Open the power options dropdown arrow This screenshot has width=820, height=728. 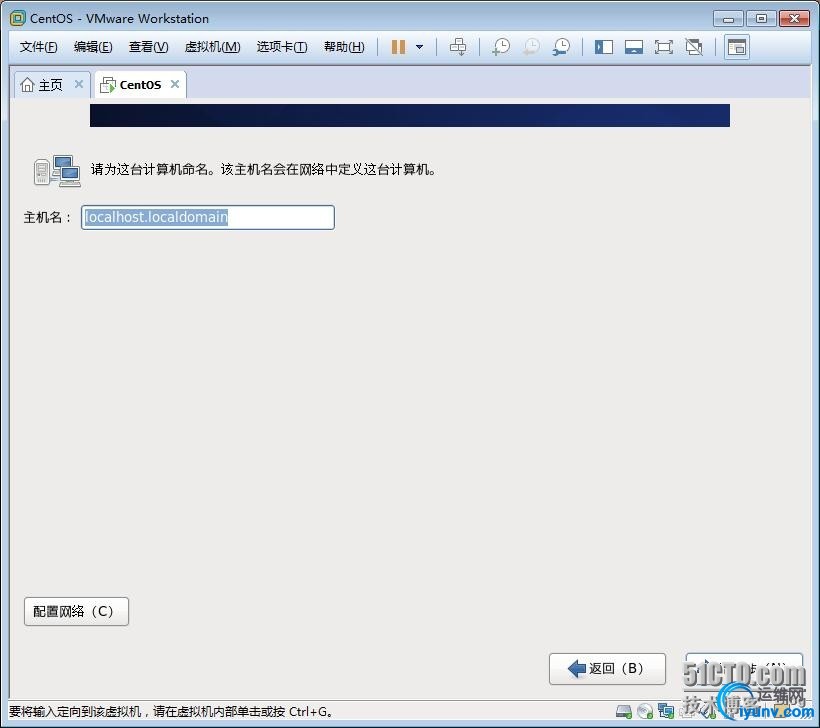419,47
